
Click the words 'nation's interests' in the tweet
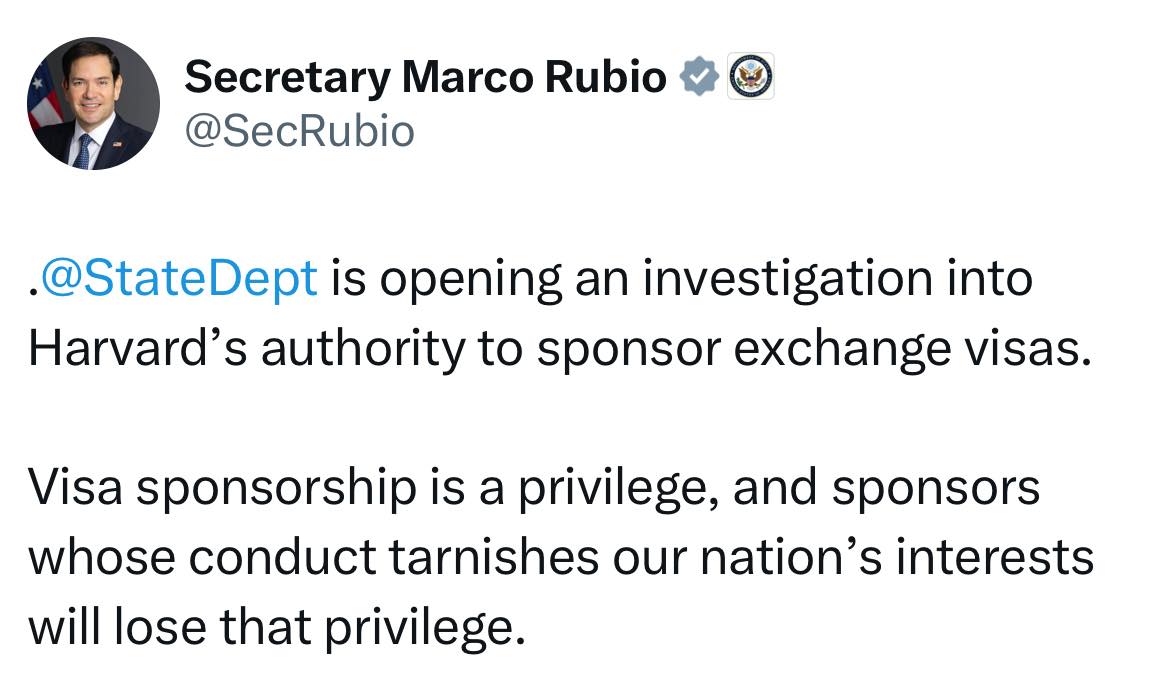(x=897, y=557)
